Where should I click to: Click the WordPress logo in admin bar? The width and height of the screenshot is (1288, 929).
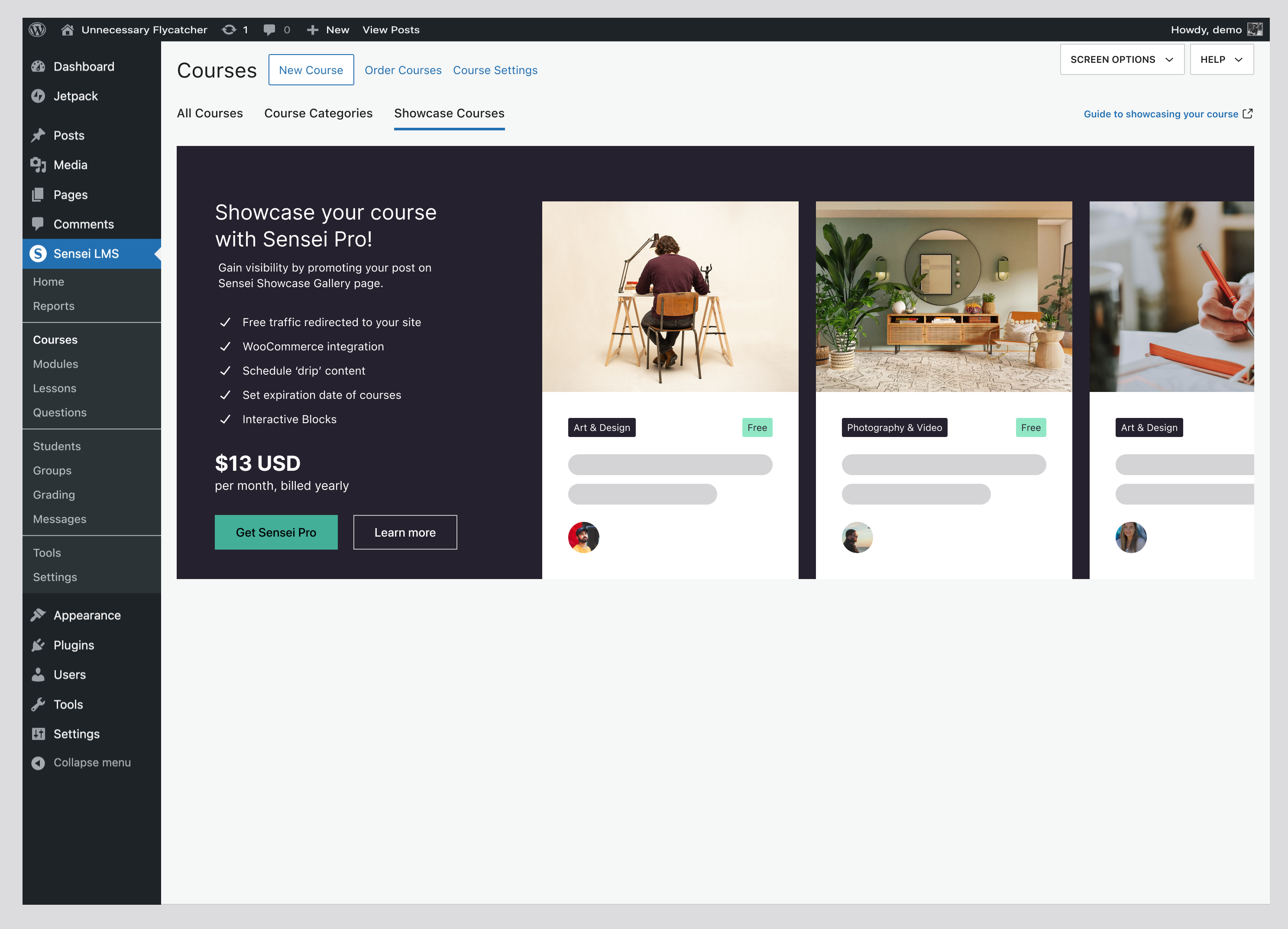click(x=38, y=29)
